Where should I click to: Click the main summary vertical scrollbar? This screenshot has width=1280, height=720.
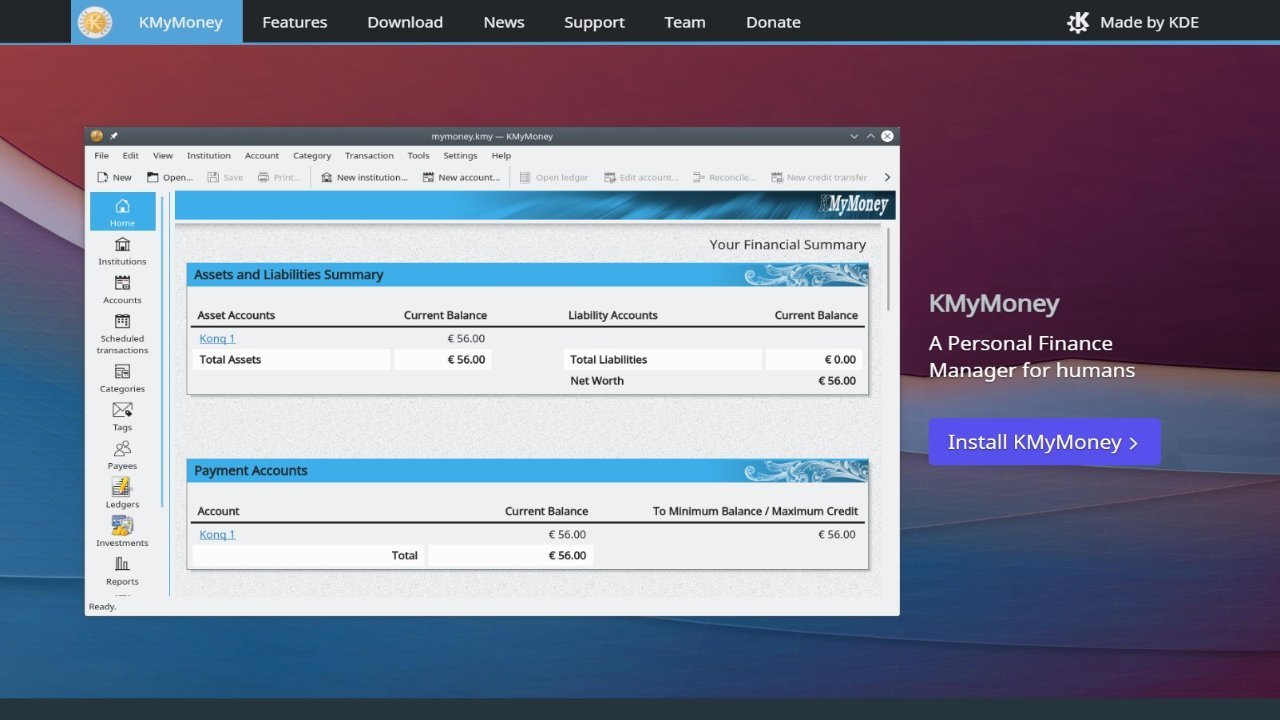point(888,268)
